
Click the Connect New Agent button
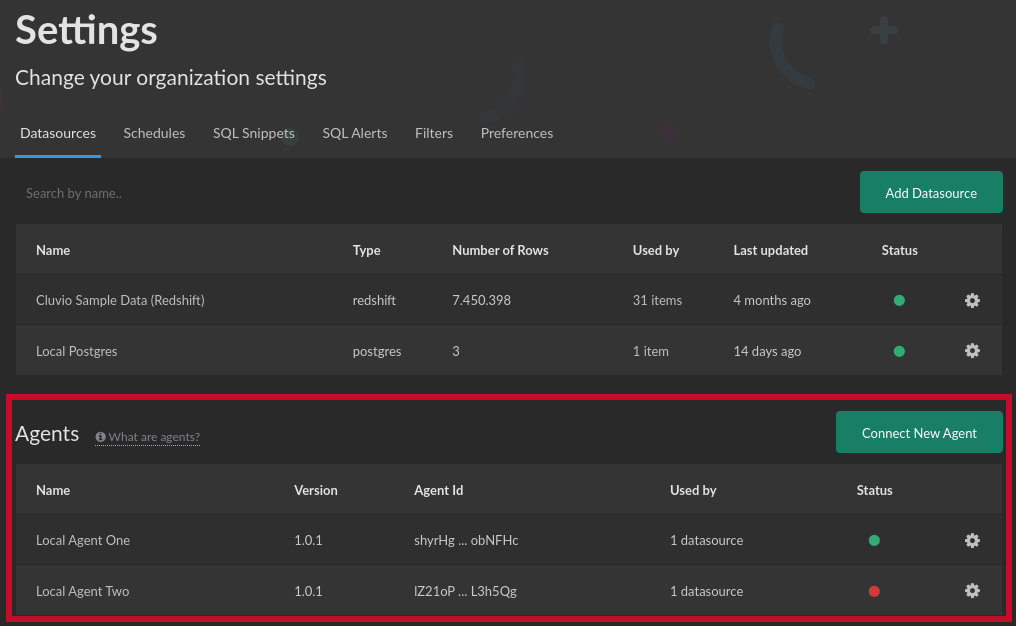[x=919, y=432]
